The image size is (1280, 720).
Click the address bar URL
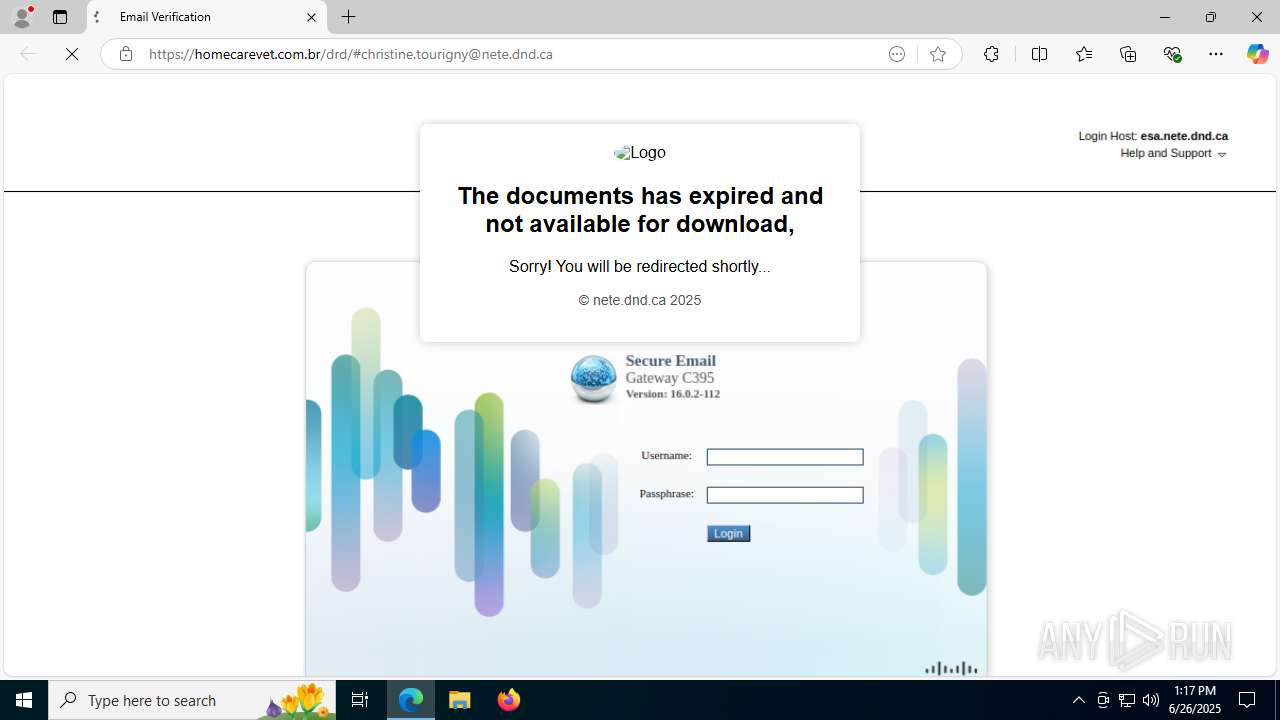[x=350, y=54]
